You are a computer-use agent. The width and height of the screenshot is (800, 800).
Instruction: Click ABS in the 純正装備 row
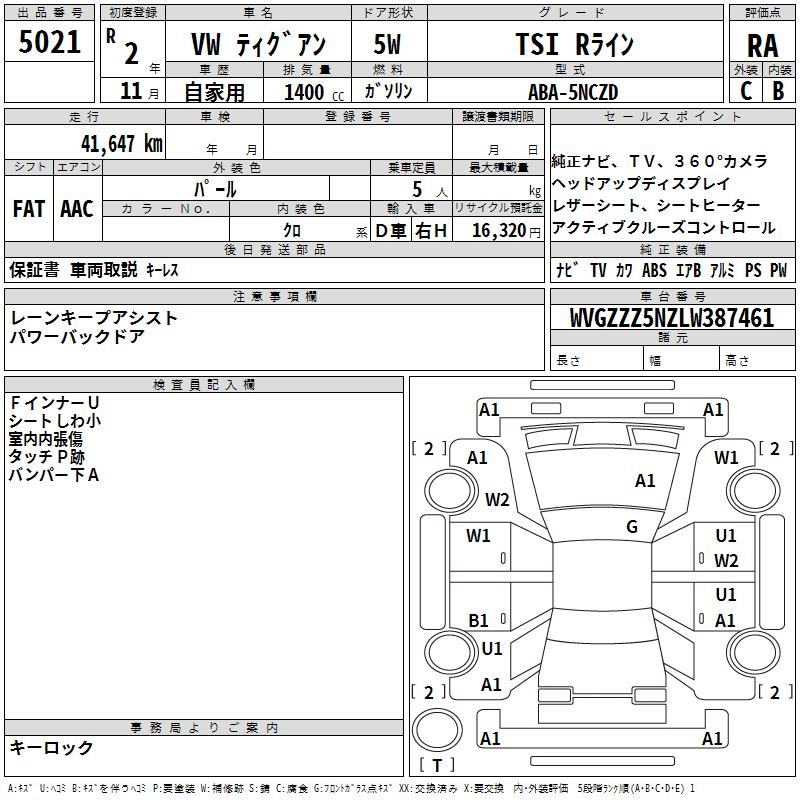tap(654, 270)
